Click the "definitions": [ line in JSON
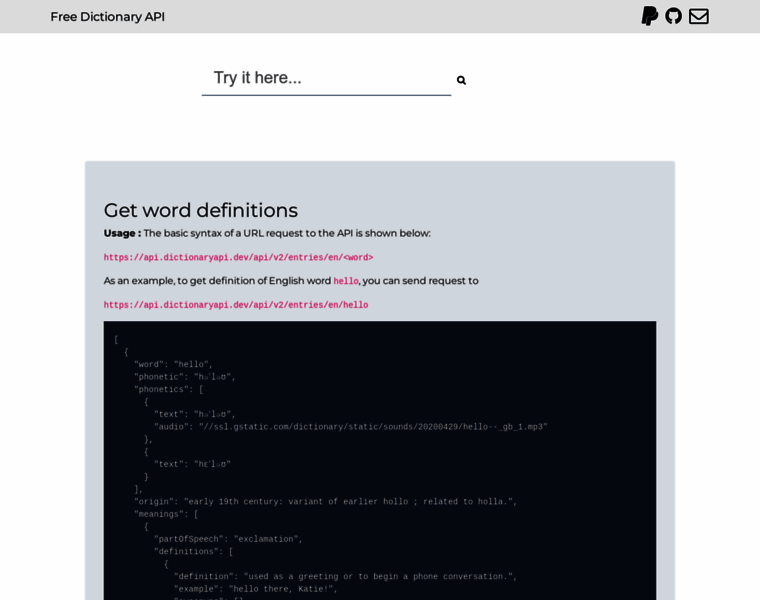This screenshot has width=760, height=600. click(193, 552)
